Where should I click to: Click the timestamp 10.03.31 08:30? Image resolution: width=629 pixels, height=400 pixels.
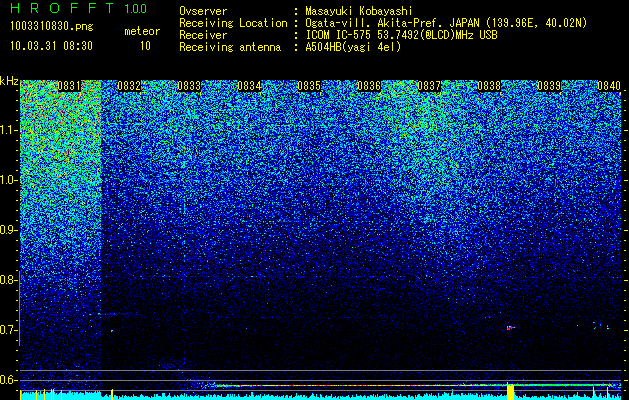(x=51, y=46)
